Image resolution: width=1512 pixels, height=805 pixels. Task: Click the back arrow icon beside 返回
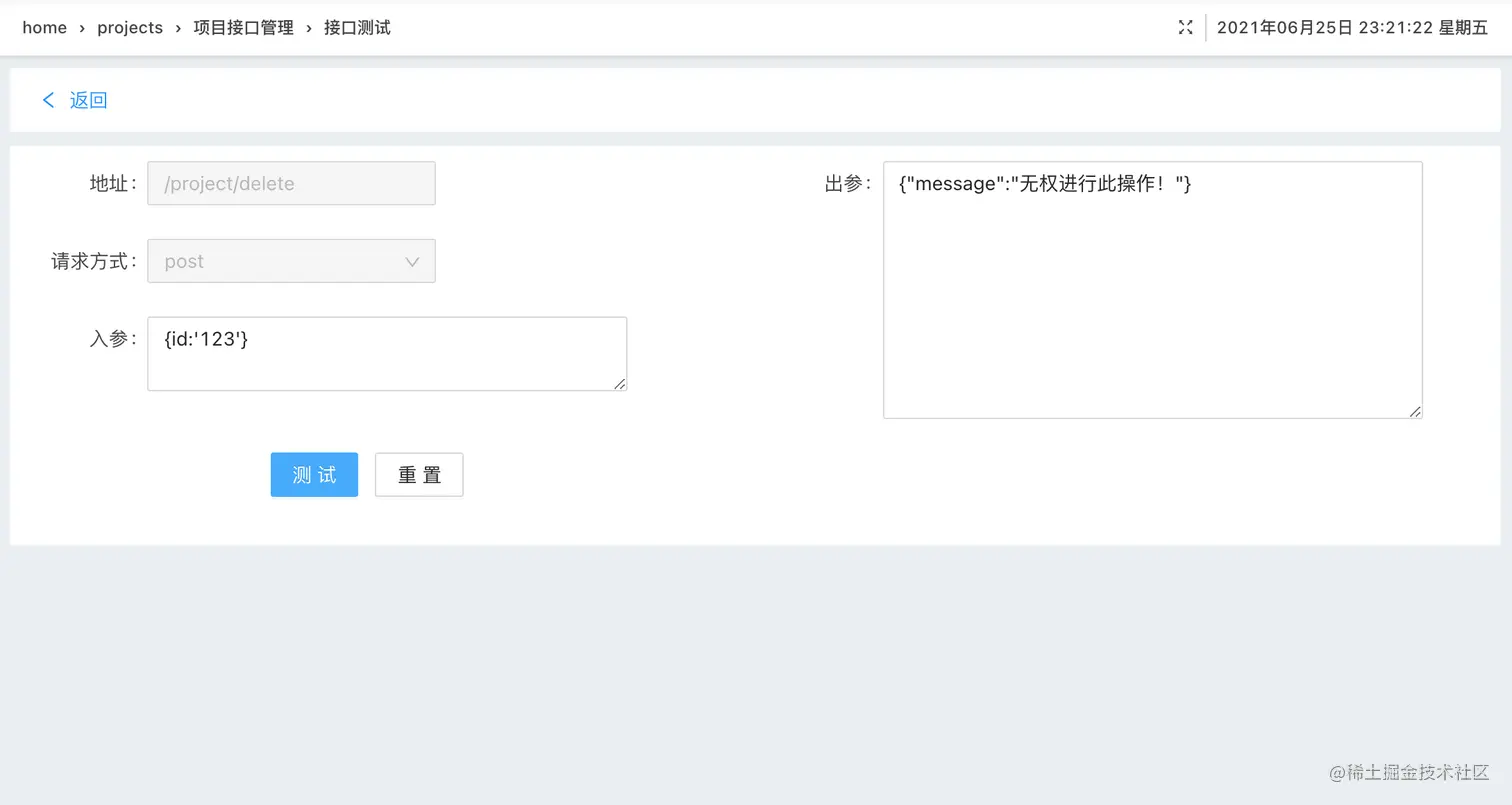tap(48, 100)
